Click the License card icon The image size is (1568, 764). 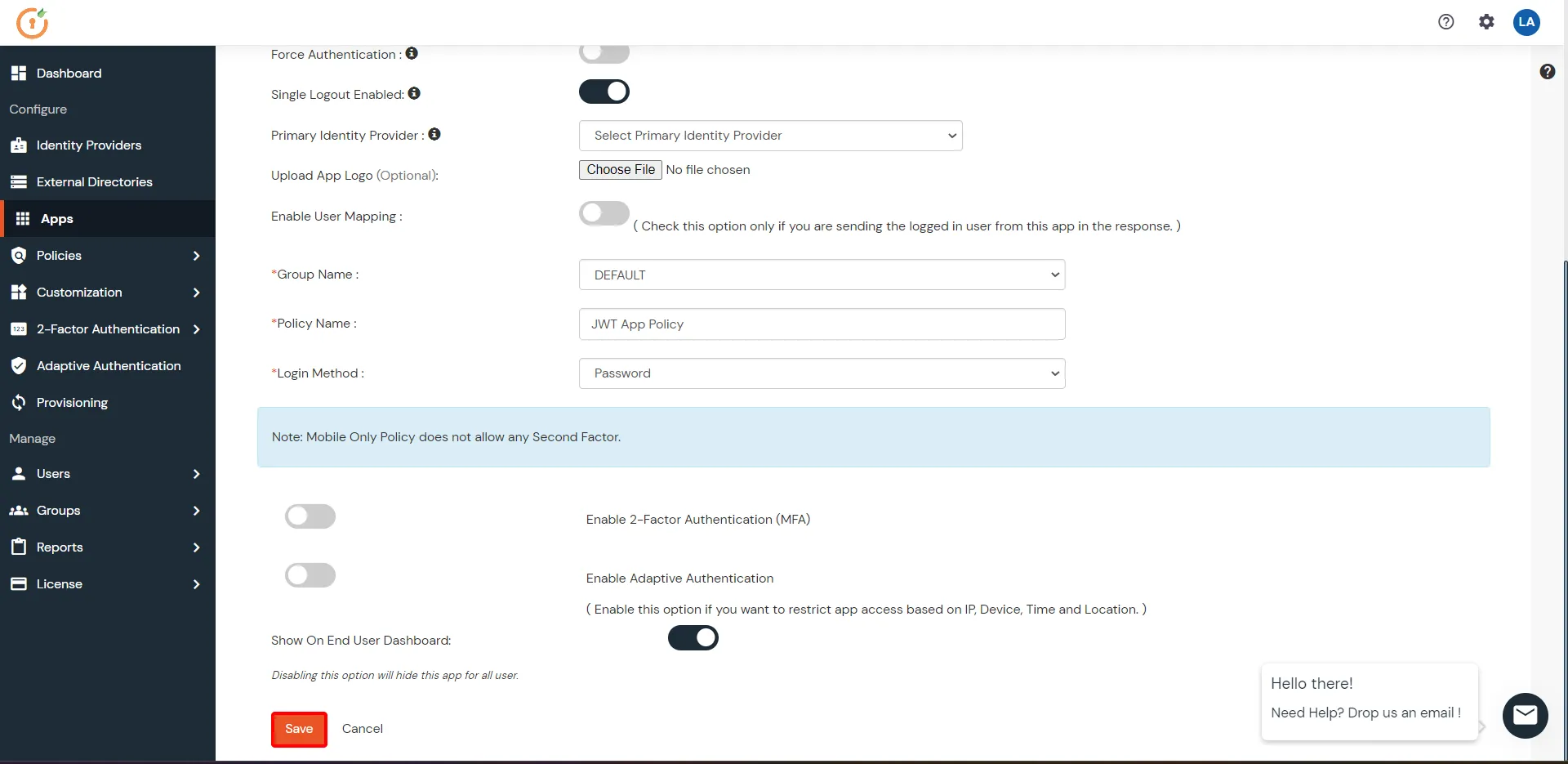[x=19, y=584]
